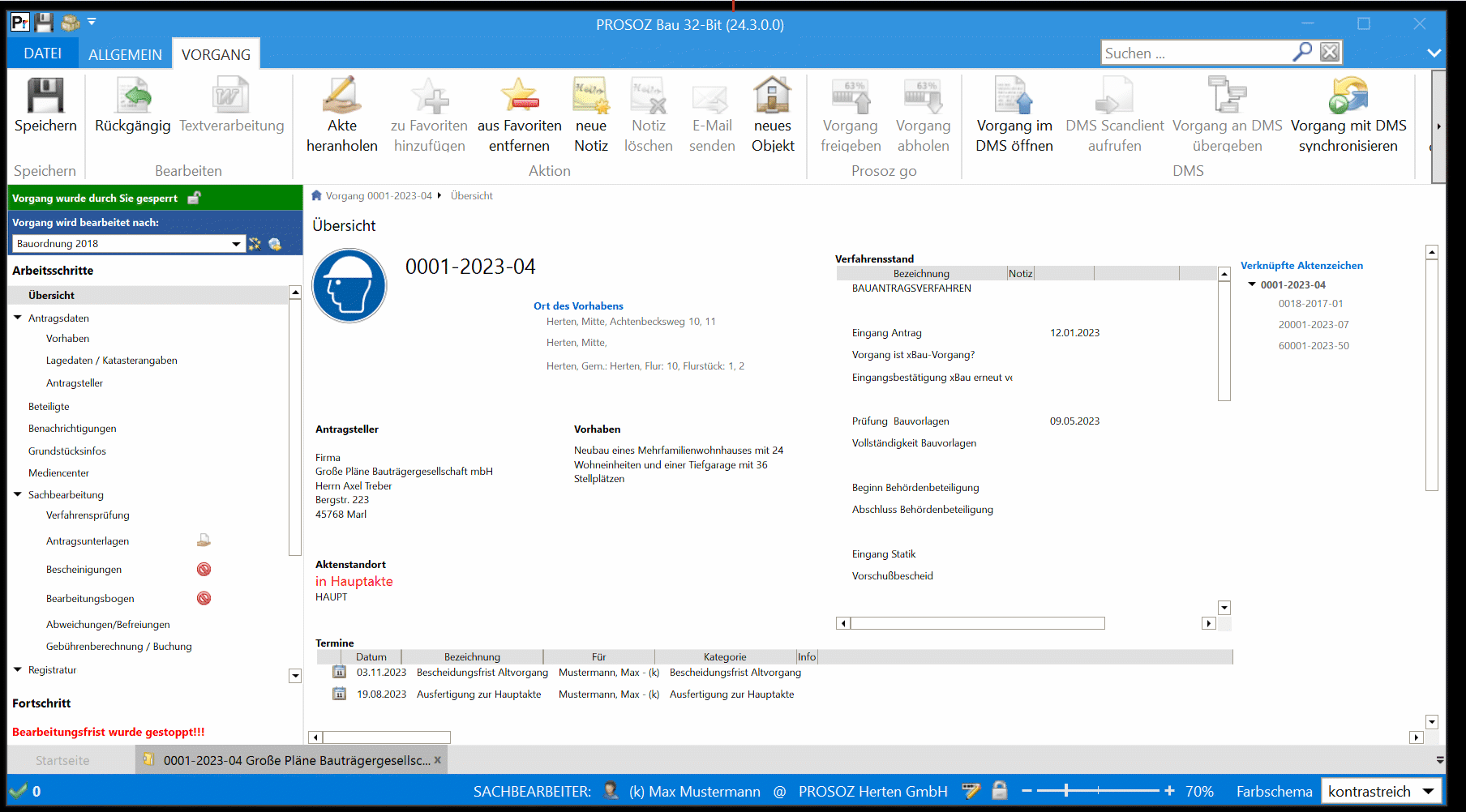1466x812 pixels.
Task: Click into the Suchen search field
Action: point(1196,53)
